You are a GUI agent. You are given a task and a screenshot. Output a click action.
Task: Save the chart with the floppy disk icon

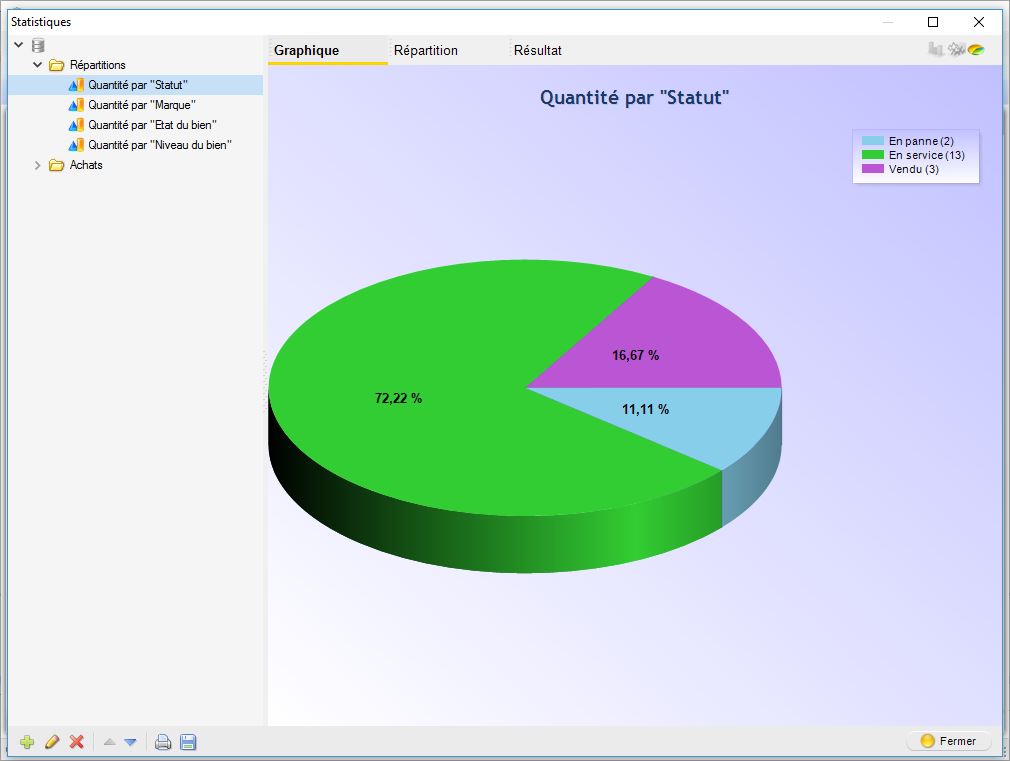(188, 742)
